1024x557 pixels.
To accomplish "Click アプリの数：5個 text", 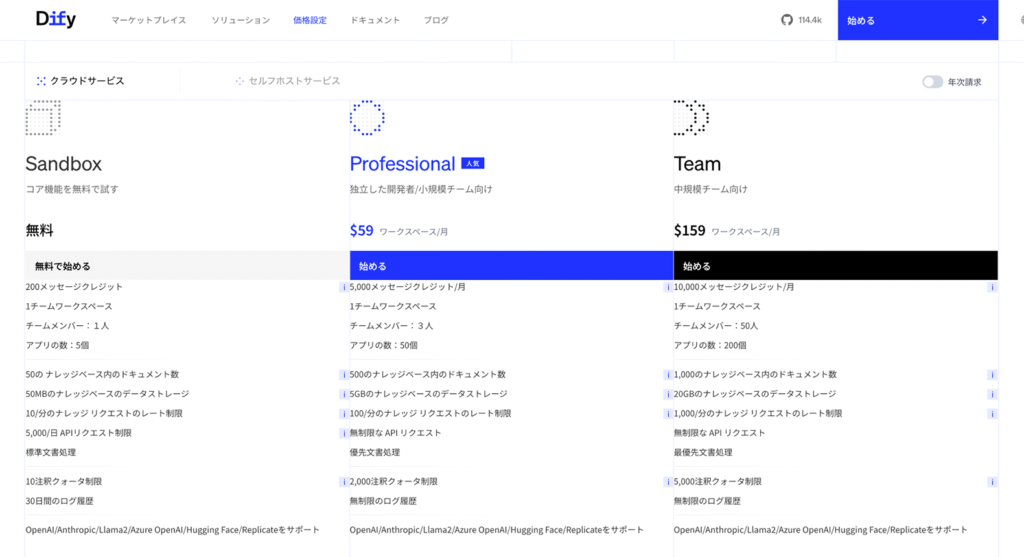I will 57,345.
